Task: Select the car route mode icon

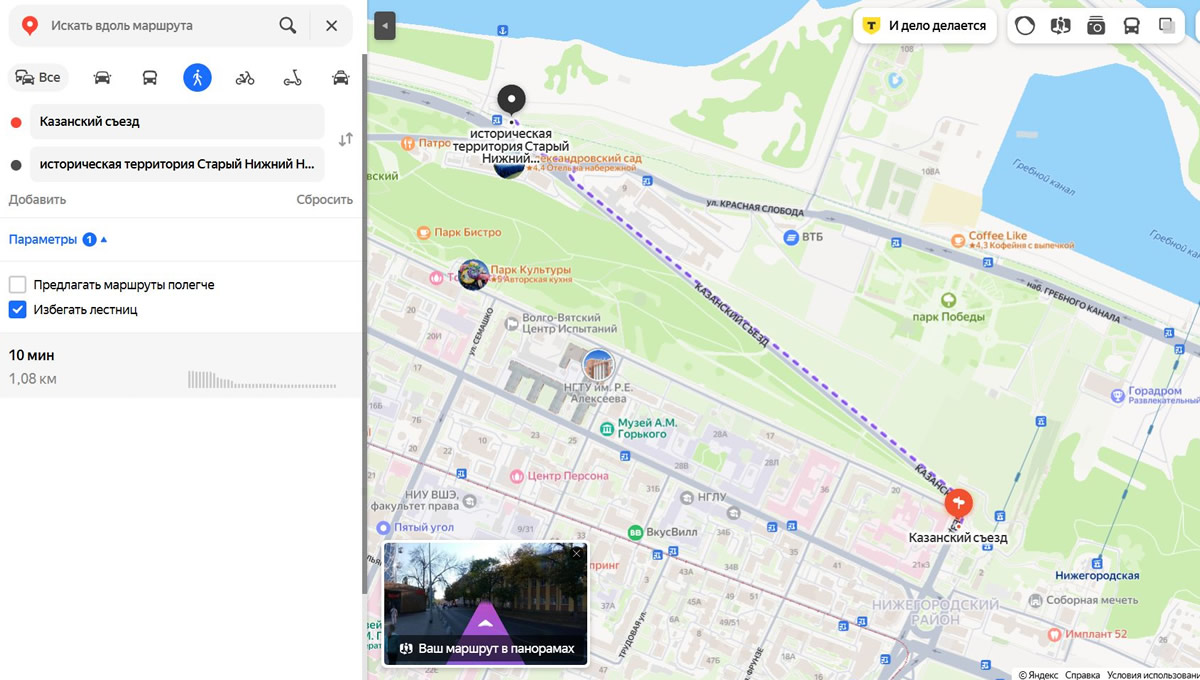Action: [102, 78]
